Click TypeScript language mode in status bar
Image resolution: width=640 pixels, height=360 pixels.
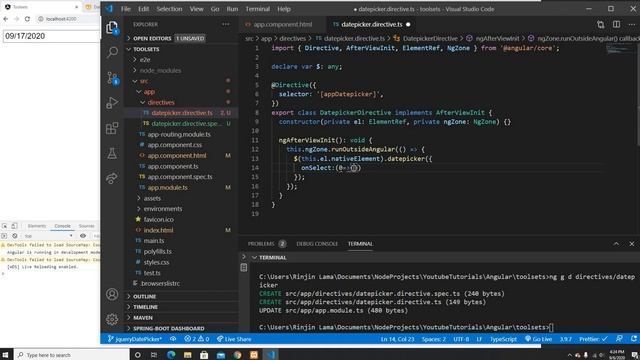[x=503, y=339]
